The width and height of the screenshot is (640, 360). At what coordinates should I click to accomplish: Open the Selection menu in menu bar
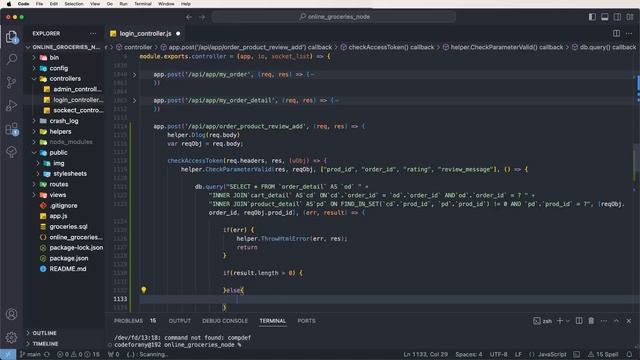tap(74, 4)
